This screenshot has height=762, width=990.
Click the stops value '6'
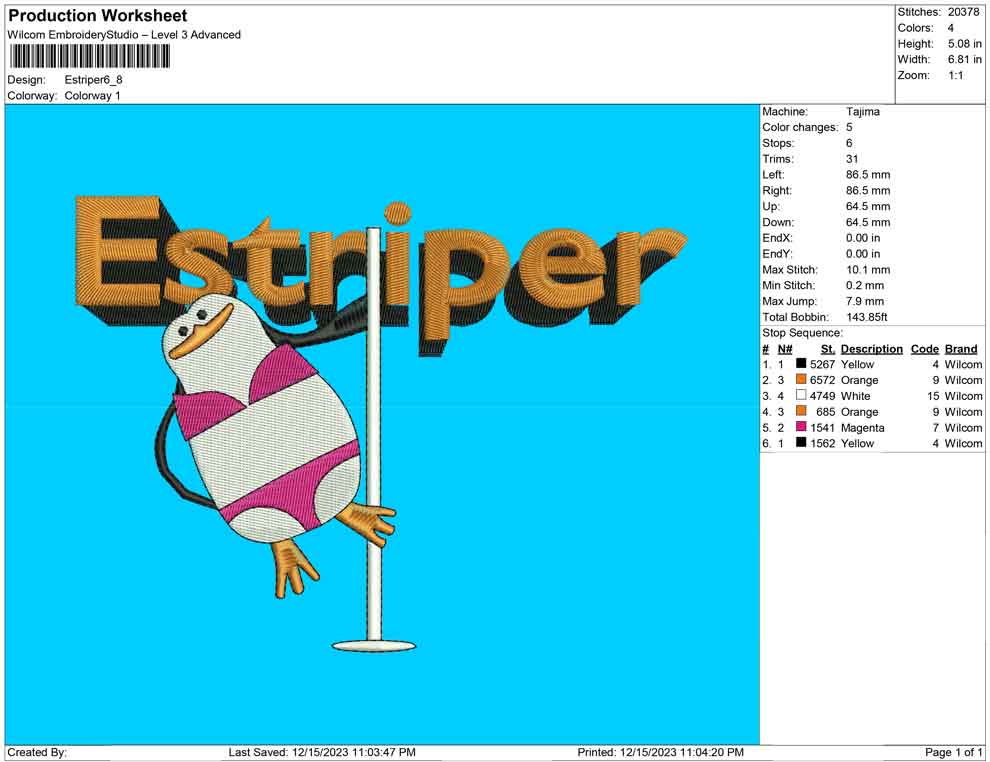[x=849, y=143]
